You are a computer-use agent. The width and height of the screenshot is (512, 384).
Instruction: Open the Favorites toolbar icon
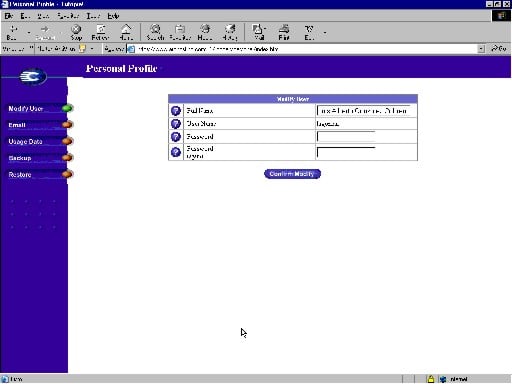pyautogui.click(x=180, y=32)
